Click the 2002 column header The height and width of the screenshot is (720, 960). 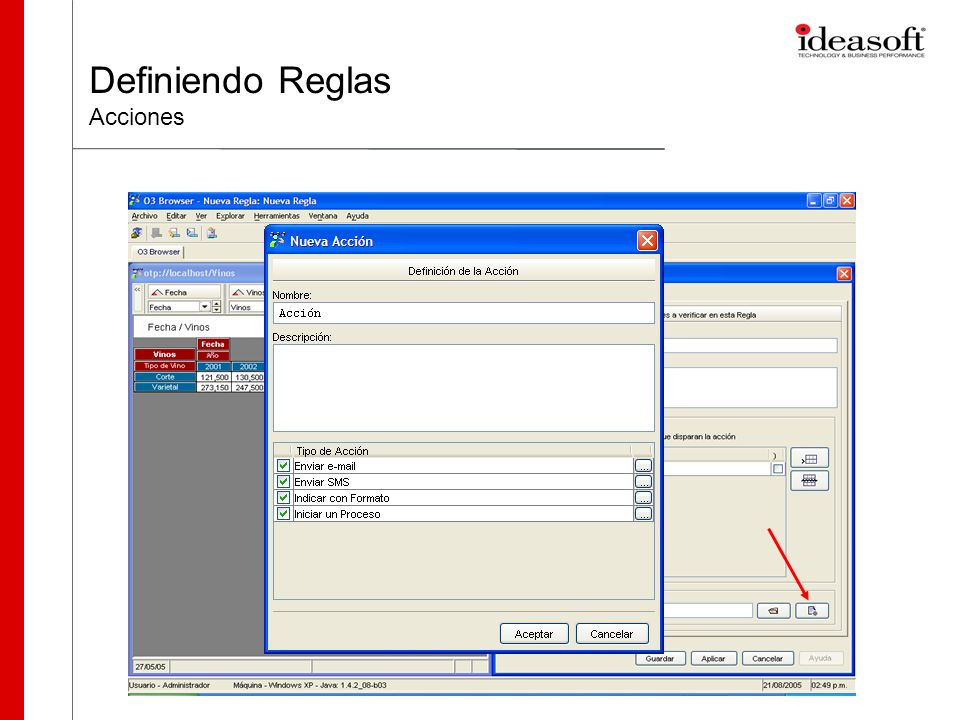coord(248,366)
